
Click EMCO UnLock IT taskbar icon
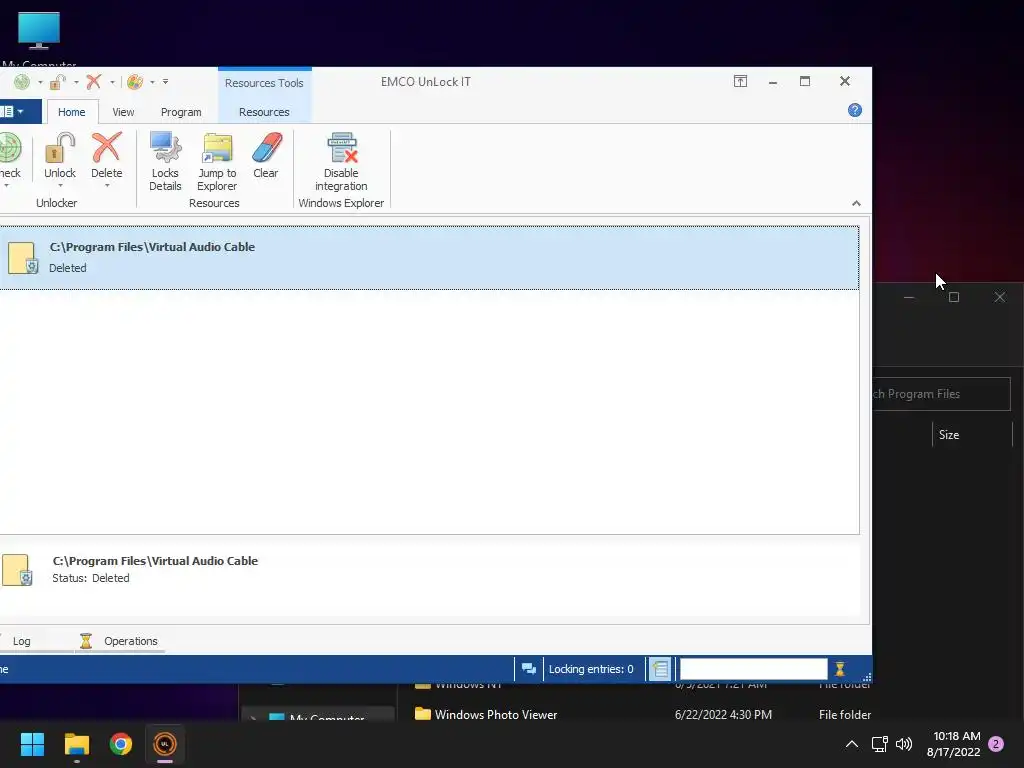point(165,744)
